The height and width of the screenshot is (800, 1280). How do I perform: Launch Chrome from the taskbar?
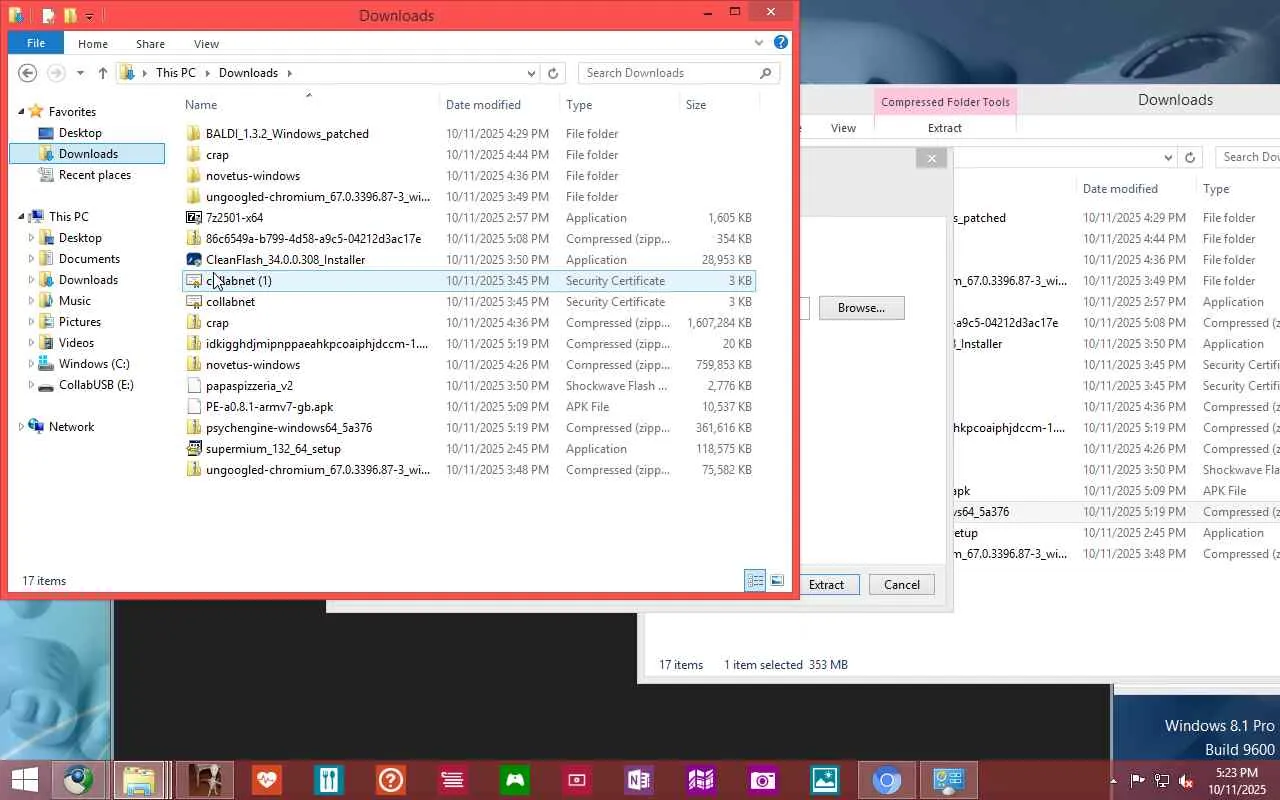pyautogui.click(x=887, y=780)
